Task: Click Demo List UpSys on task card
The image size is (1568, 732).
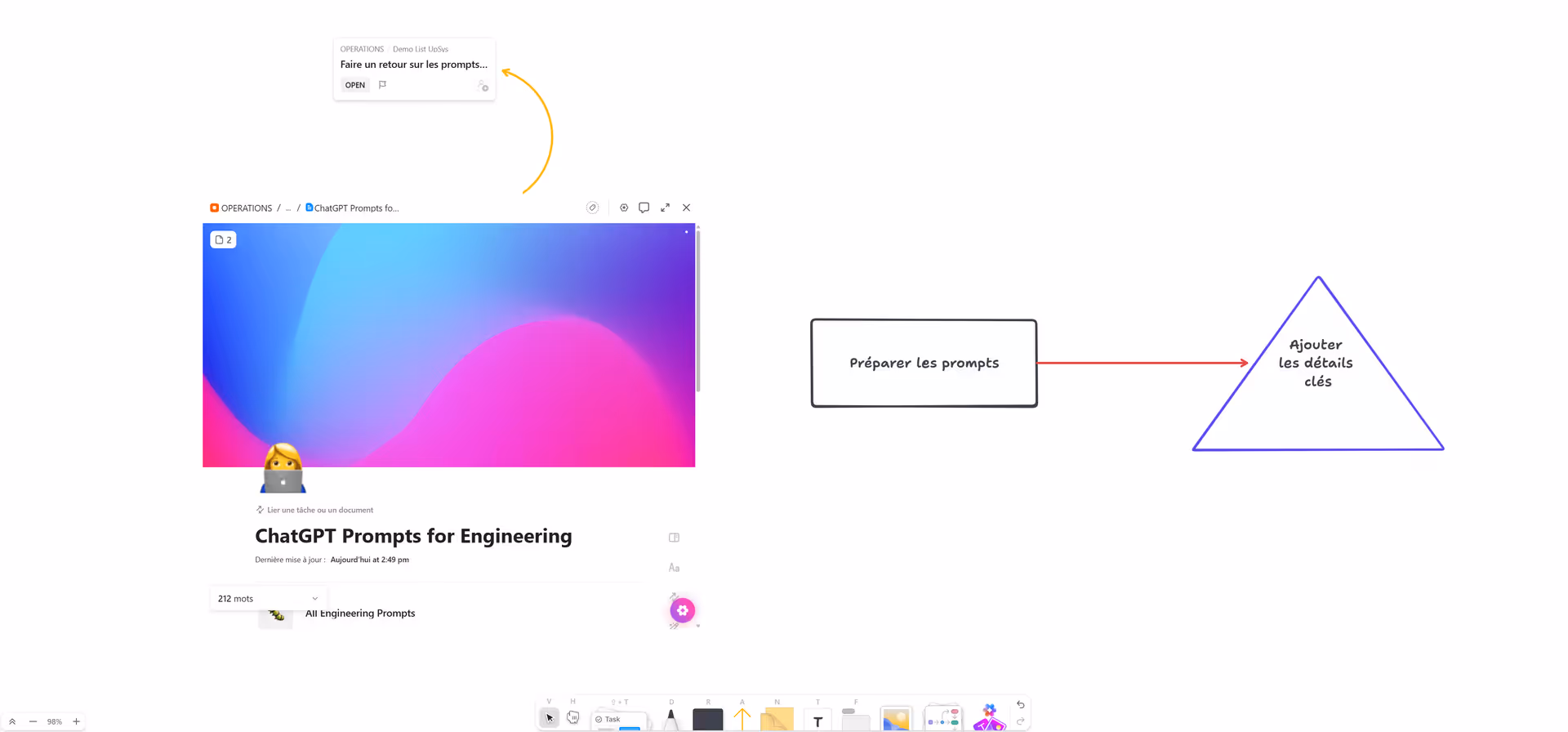Action: pyautogui.click(x=420, y=49)
